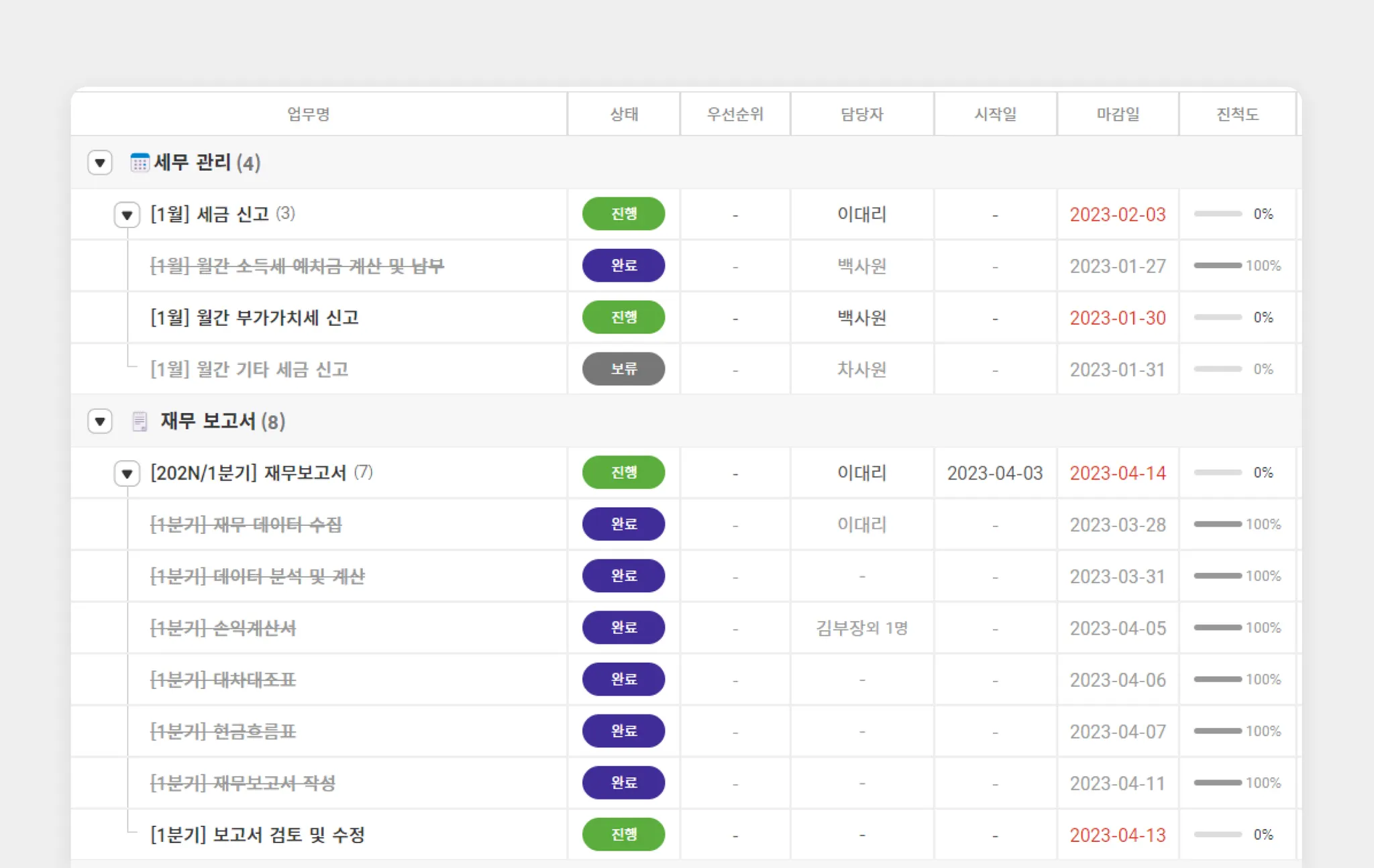Viewport: 1374px width, 868px height.
Task: Click the 진척도 column header
Action: [1237, 114]
